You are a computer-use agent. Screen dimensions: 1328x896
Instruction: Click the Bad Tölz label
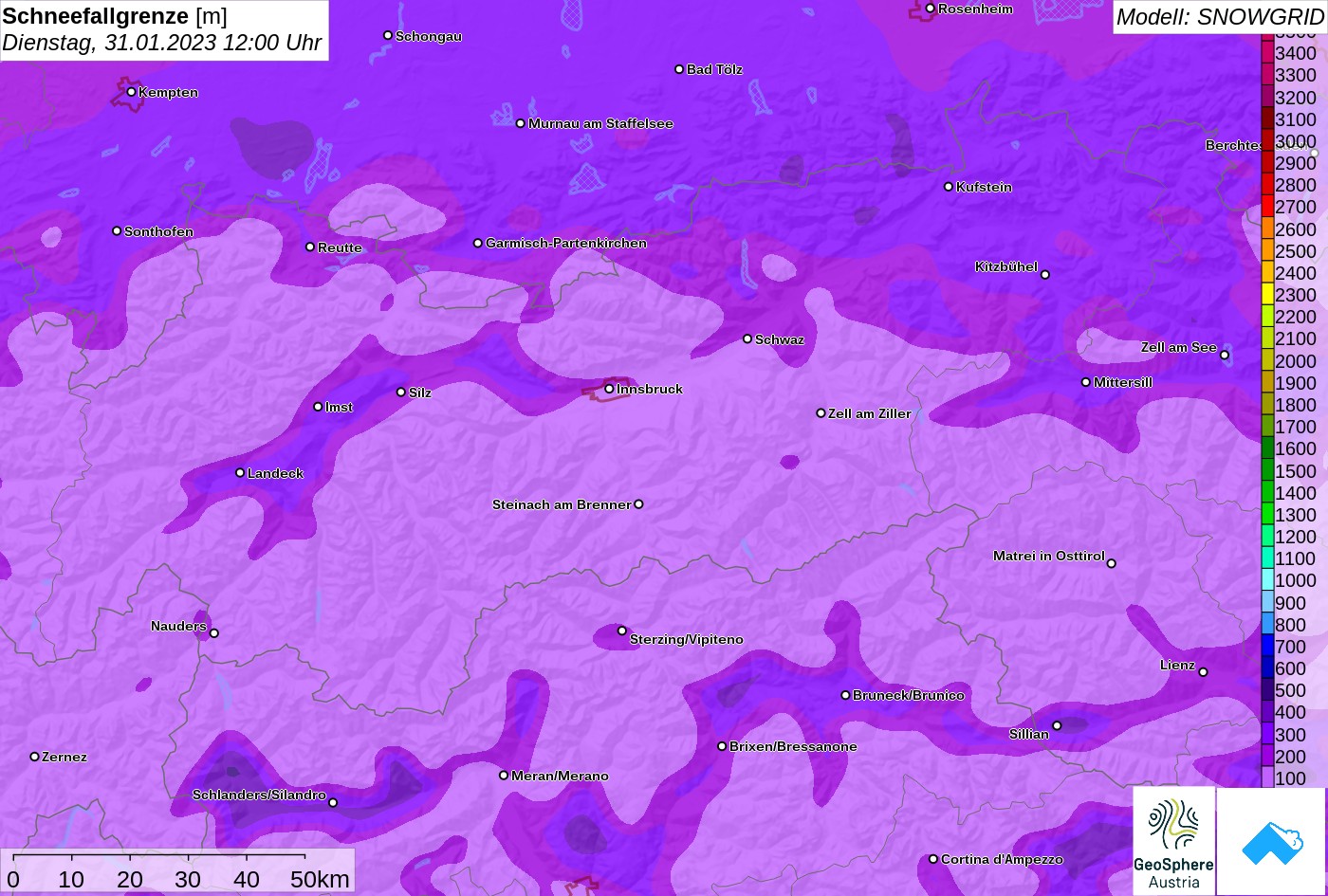pos(714,69)
